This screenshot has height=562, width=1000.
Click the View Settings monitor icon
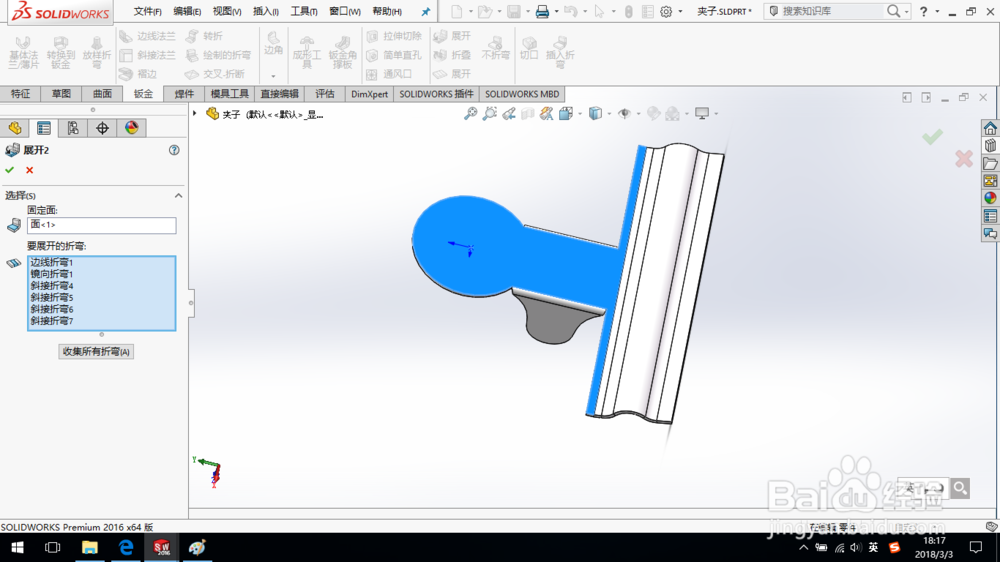(x=702, y=114)
